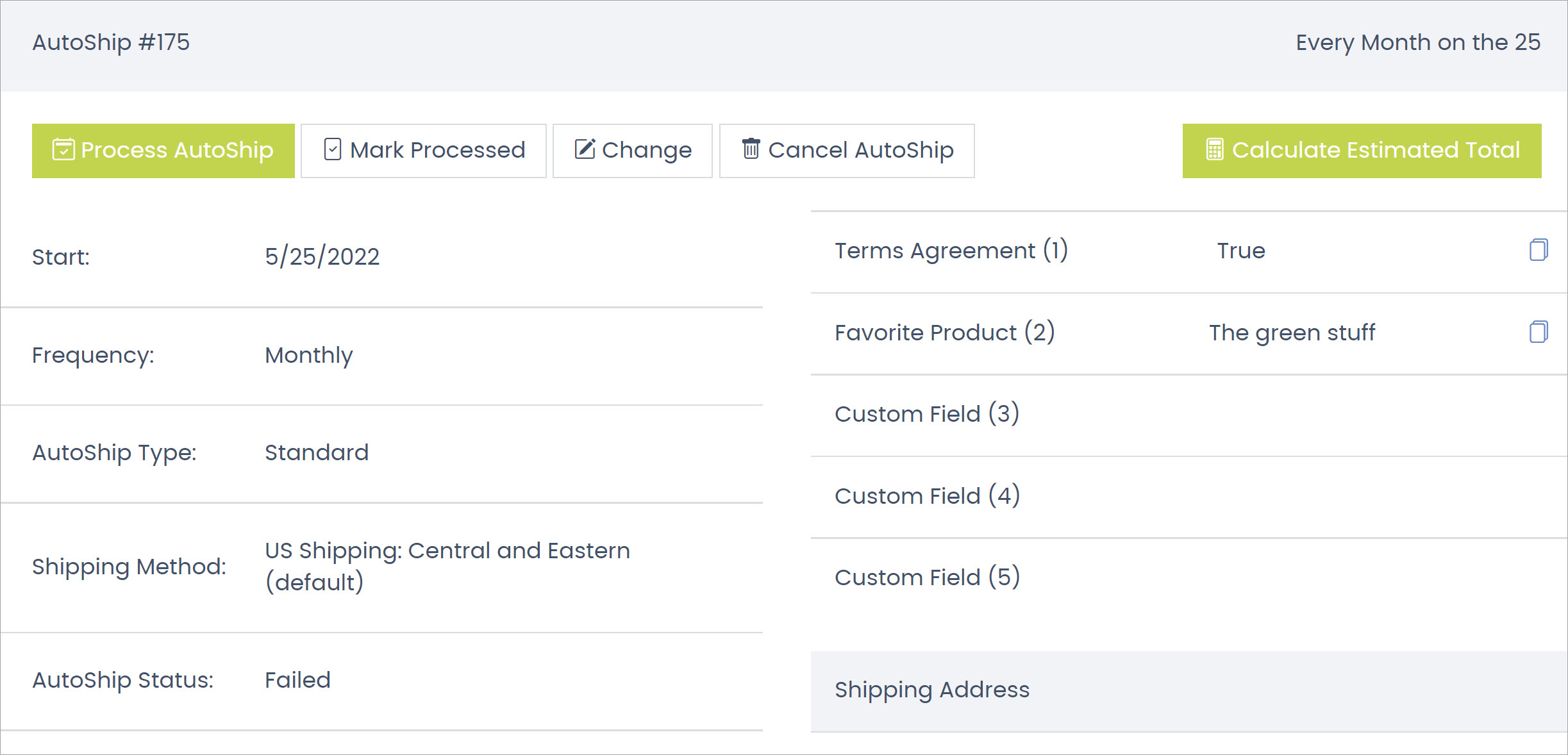Click the calendar icon on Process AutoShip
Screen dimensions: 1568x755
click(63, 149)
